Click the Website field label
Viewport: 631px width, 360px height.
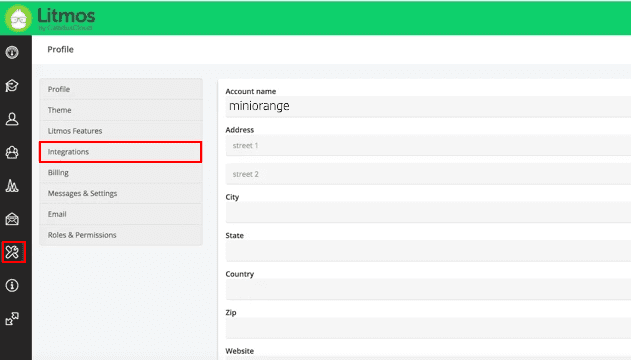[239, 351]
